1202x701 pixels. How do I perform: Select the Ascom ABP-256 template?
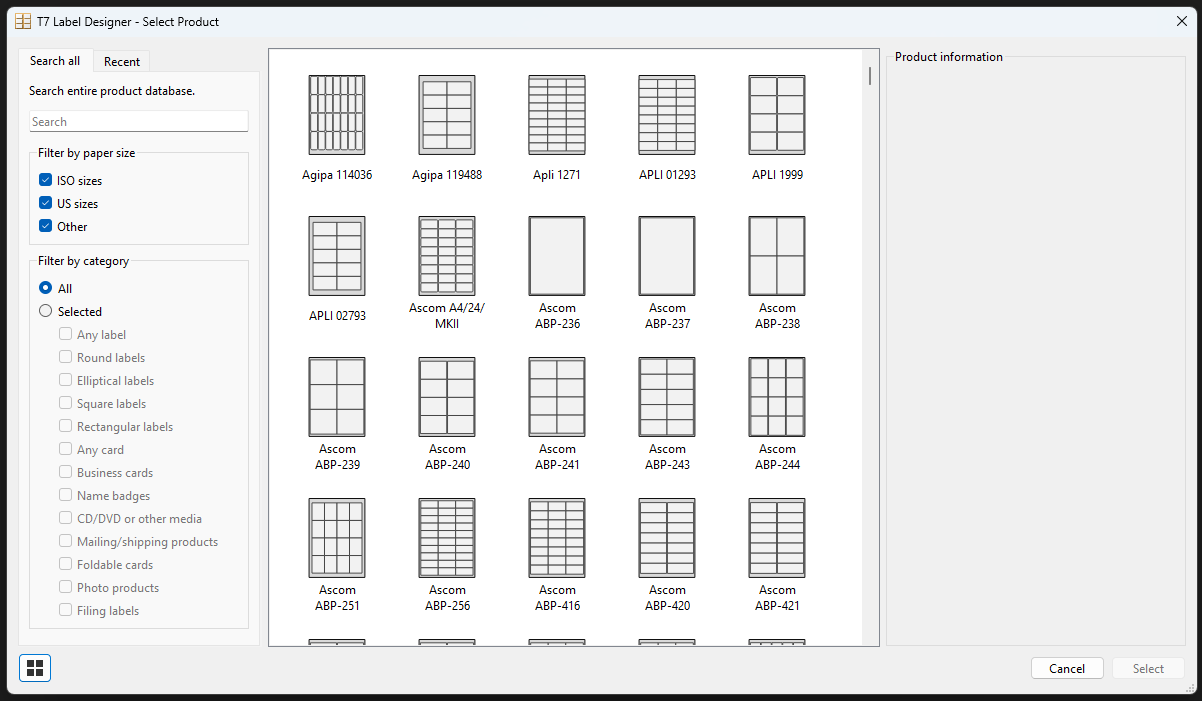click(x=447, y=538)
